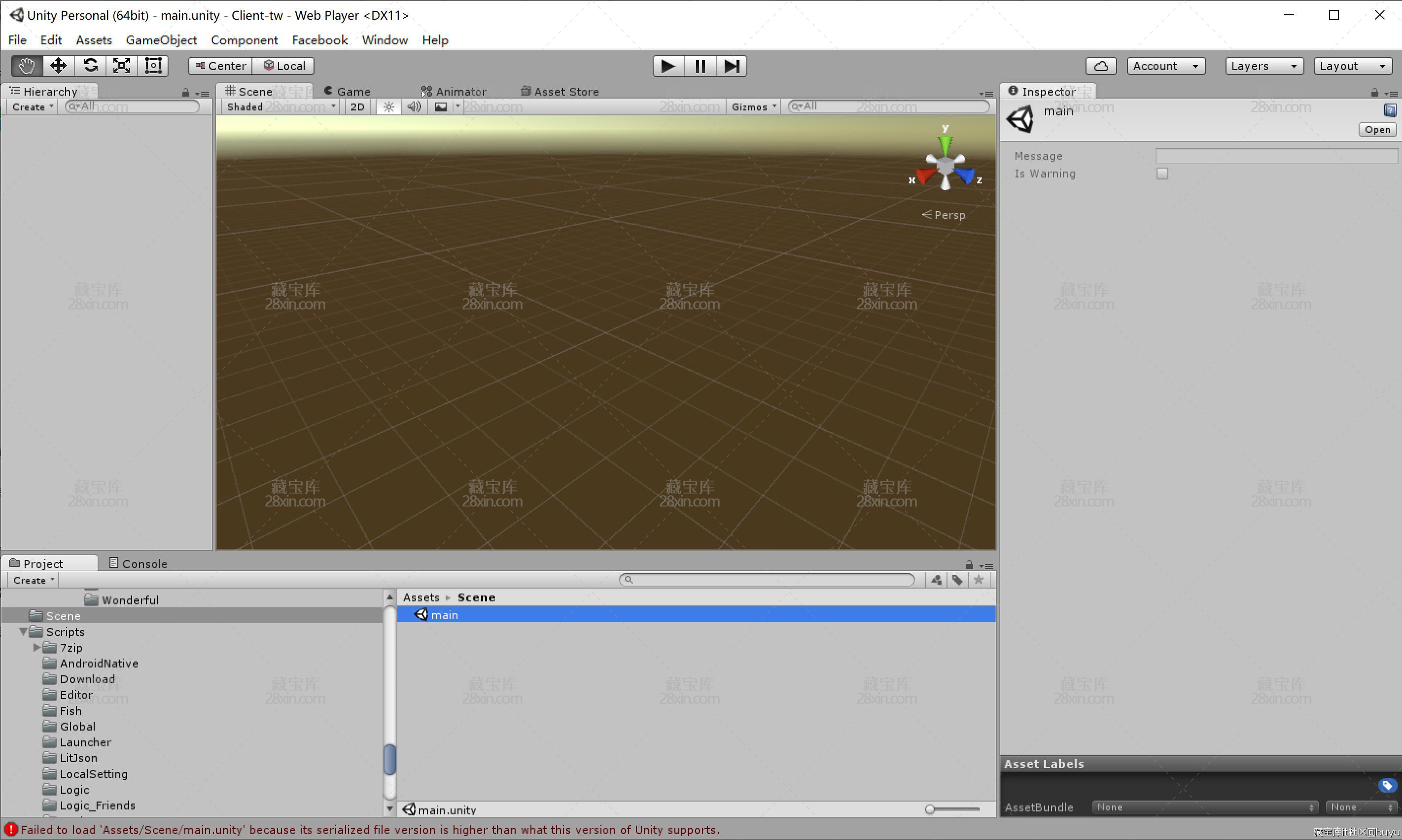The image size is (1402, 840).
Task: Toggle Local handle rotation
Action: [x=284, y=66]
